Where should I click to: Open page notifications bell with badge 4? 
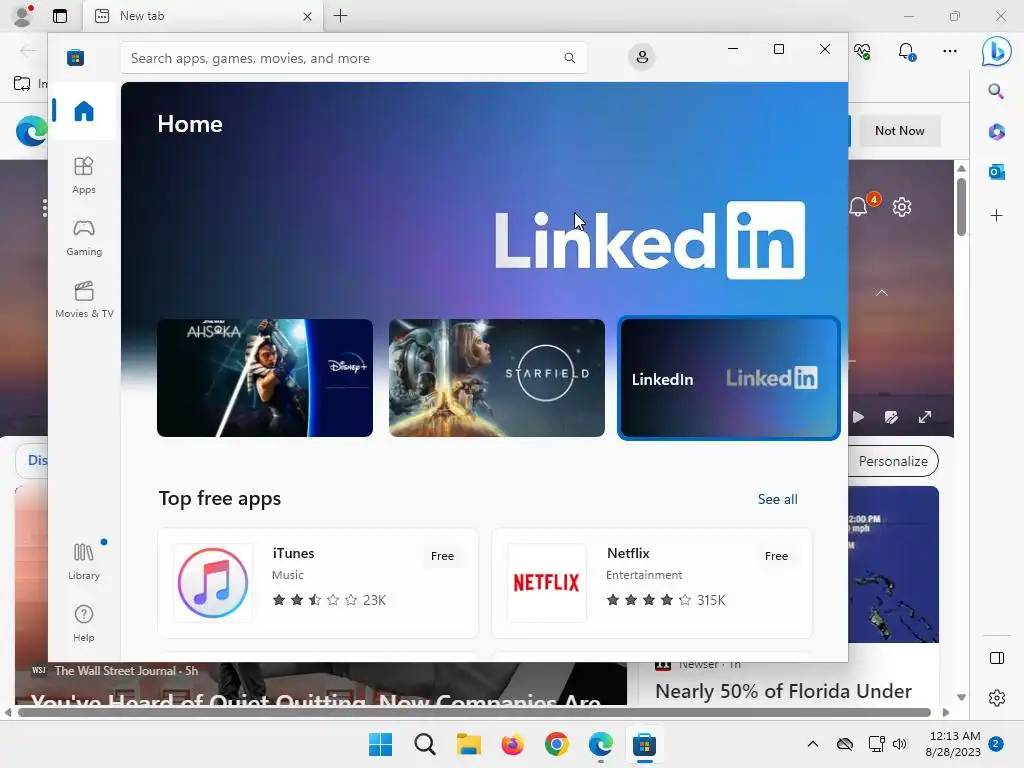click(x=859, y=207)
